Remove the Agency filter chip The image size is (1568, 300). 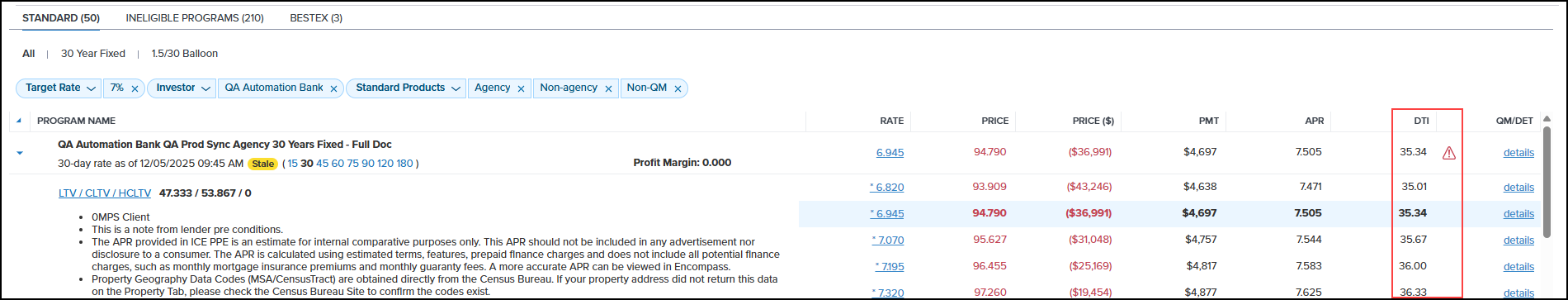tap(522, 88)
